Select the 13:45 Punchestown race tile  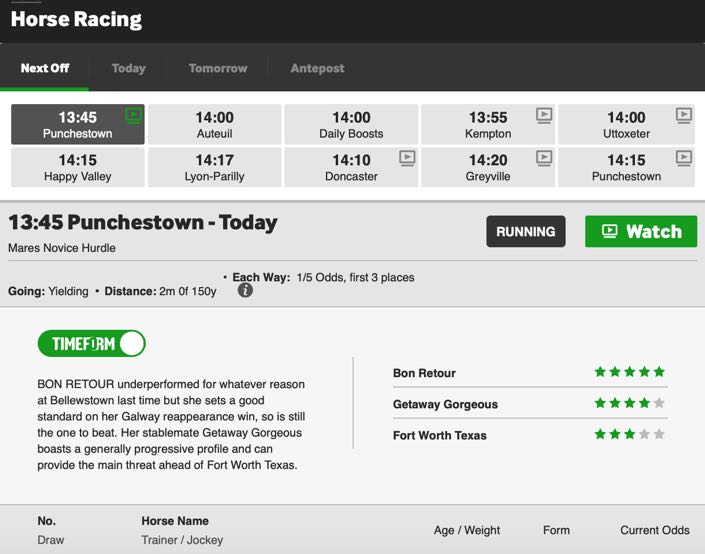click(78, 125)
